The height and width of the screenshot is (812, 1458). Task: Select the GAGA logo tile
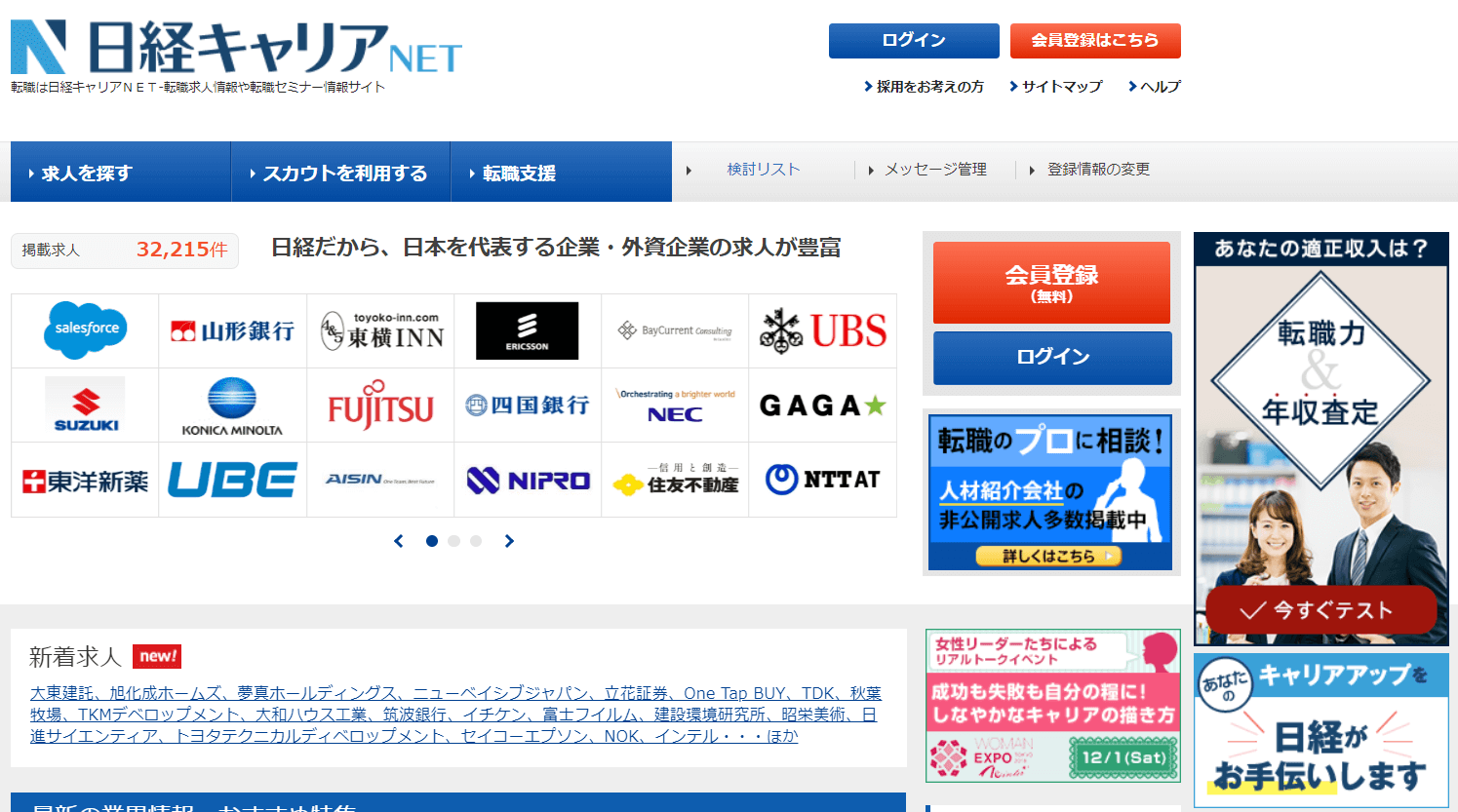point(822,406)
